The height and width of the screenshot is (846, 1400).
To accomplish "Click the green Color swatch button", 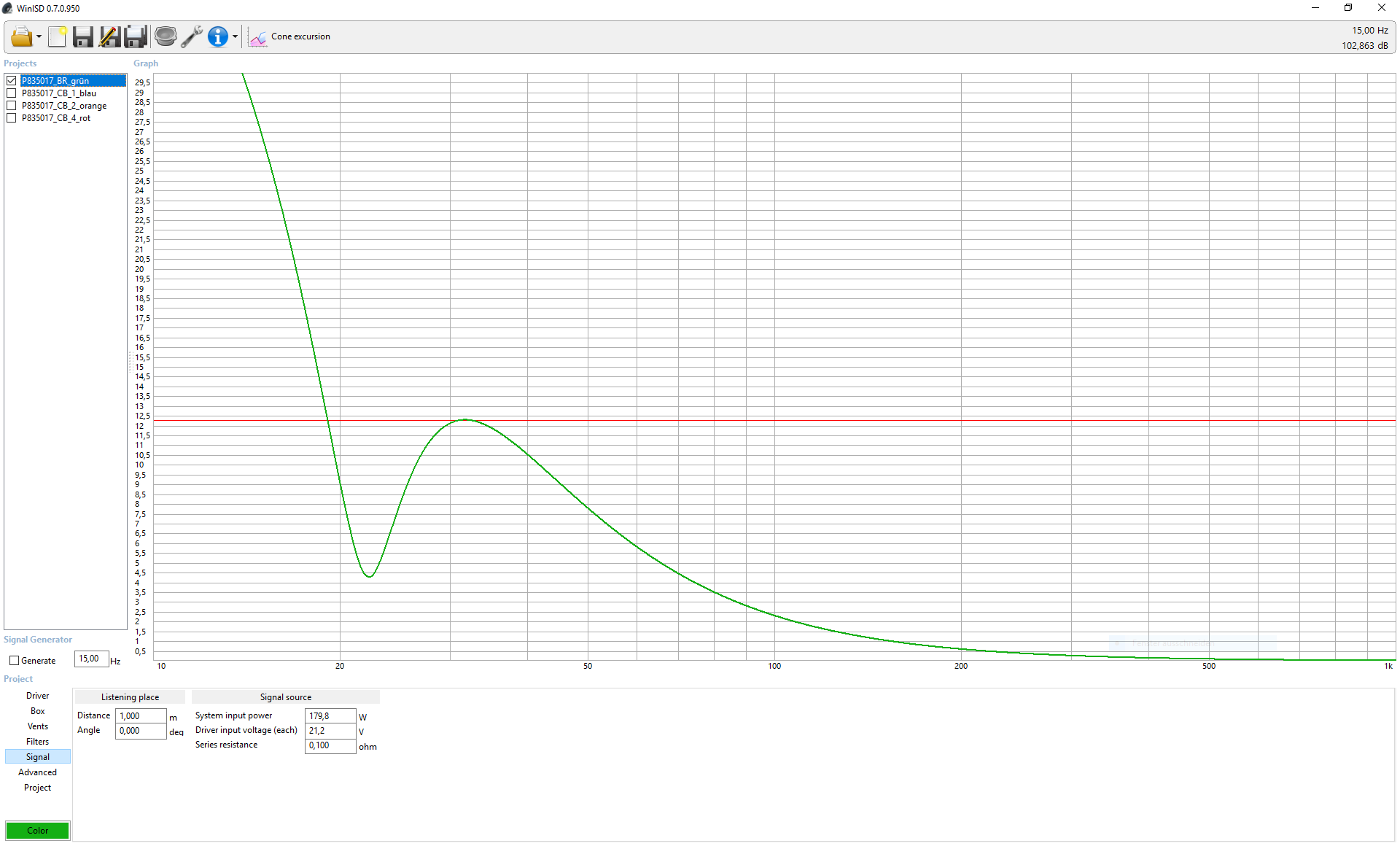I will (37, 831).
